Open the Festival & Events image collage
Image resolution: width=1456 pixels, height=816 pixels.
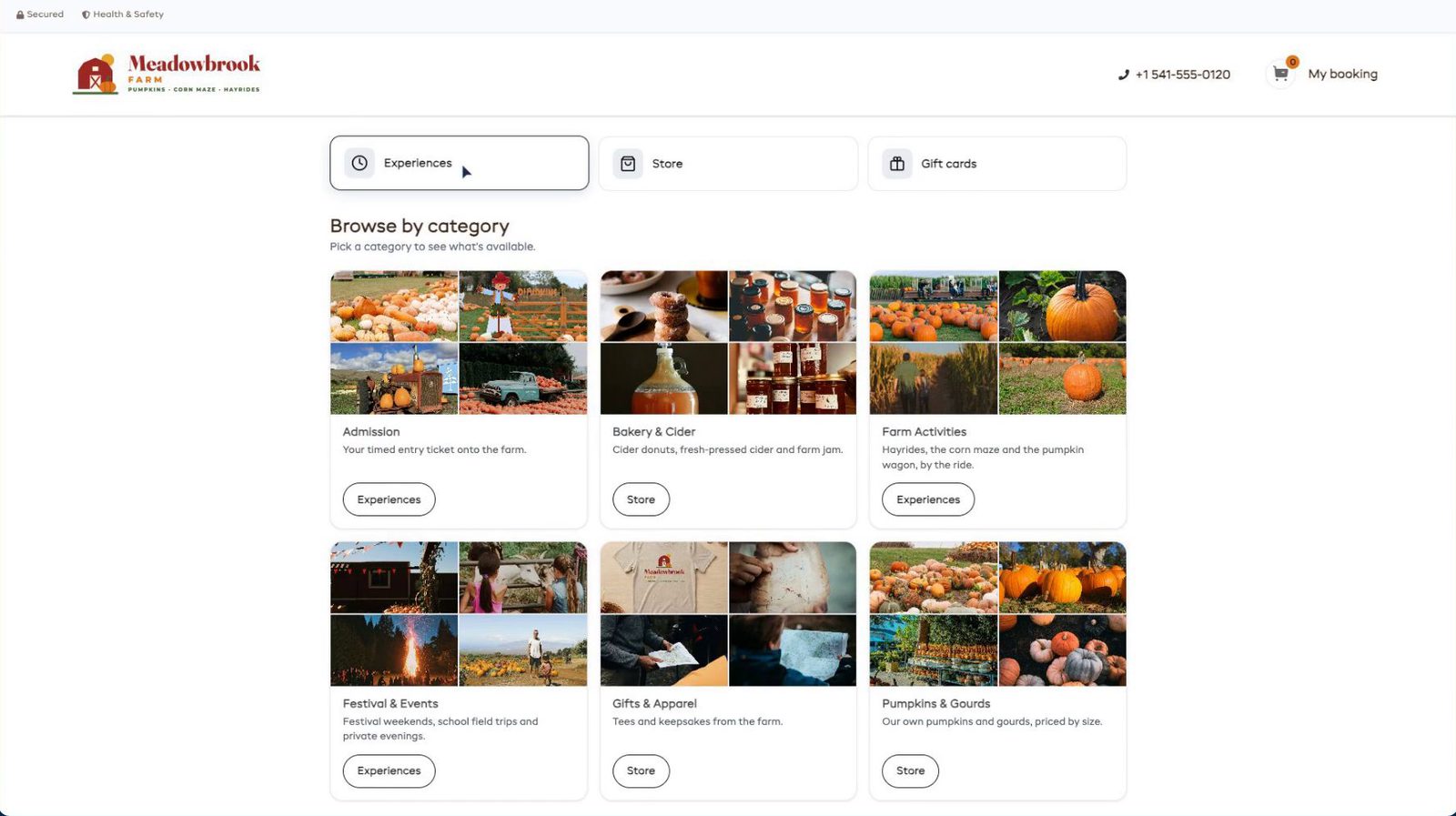(x=459, y=614)
